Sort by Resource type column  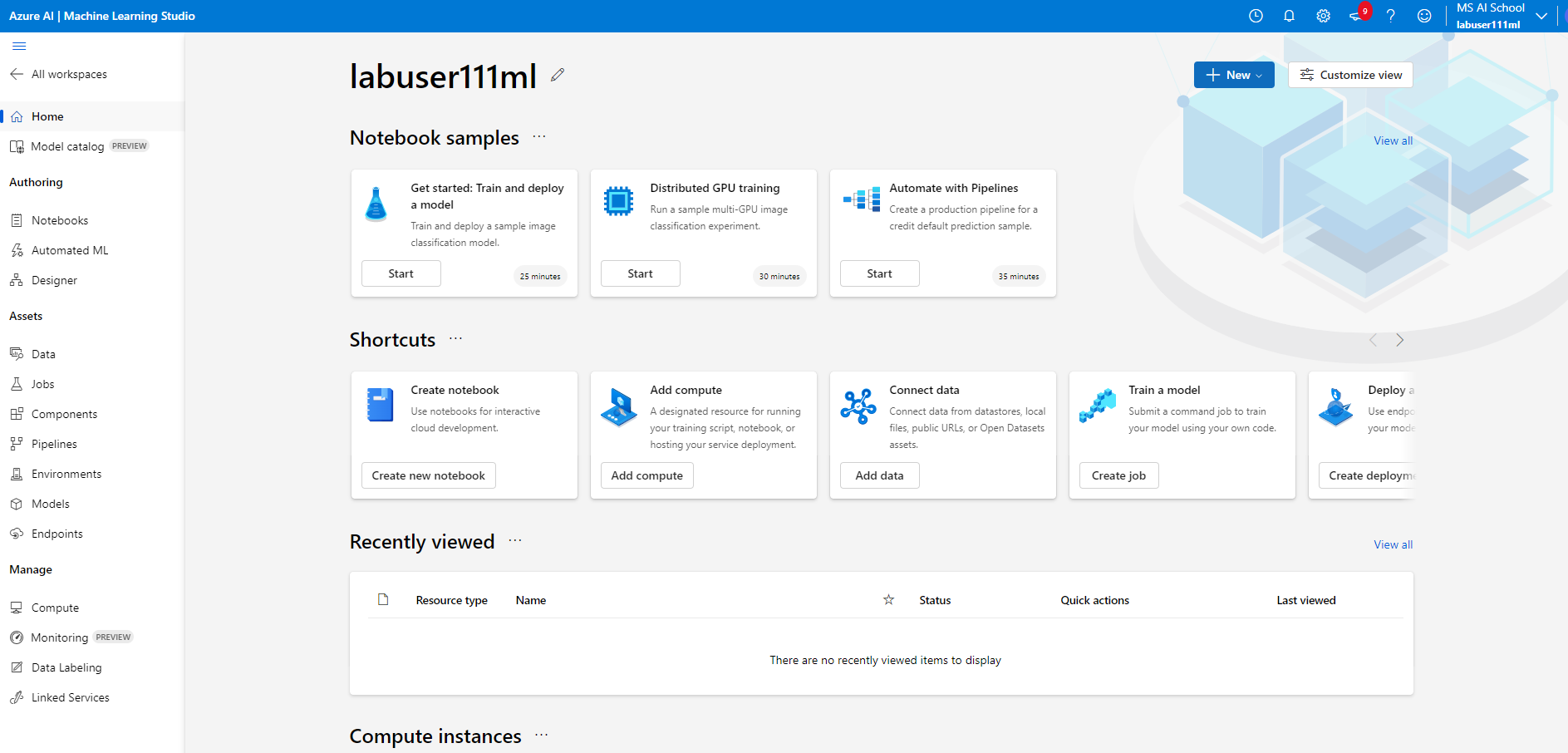(x=452, y=600)
